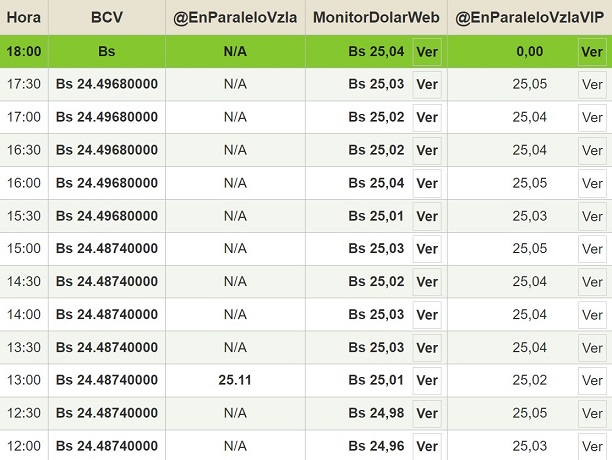
Task: Open MonitorDolarWeb Ver for the 17:30 row
Action: [427, 85]
